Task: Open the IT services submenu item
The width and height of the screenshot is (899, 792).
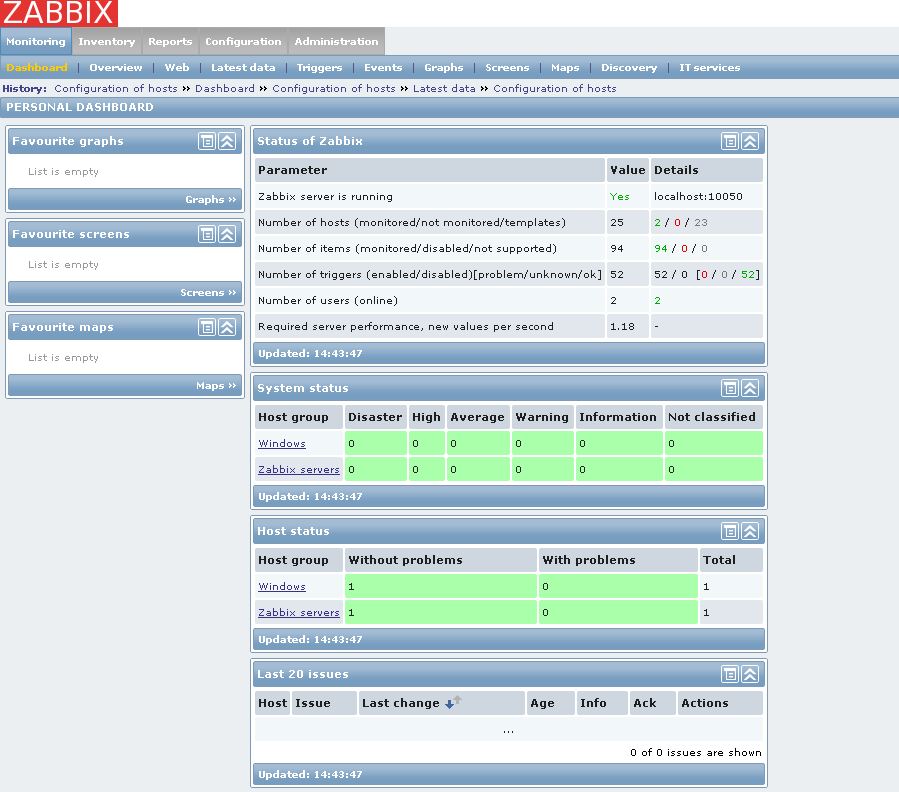Action: pos(710,68)
